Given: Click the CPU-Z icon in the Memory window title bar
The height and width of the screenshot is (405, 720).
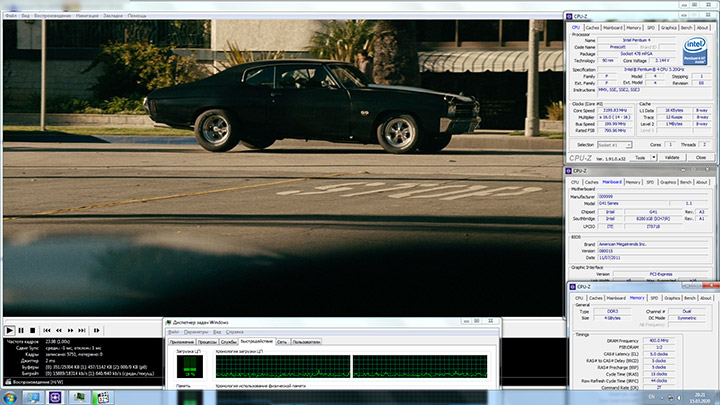Looking at the screenshot, I should [x=573, y=287].
